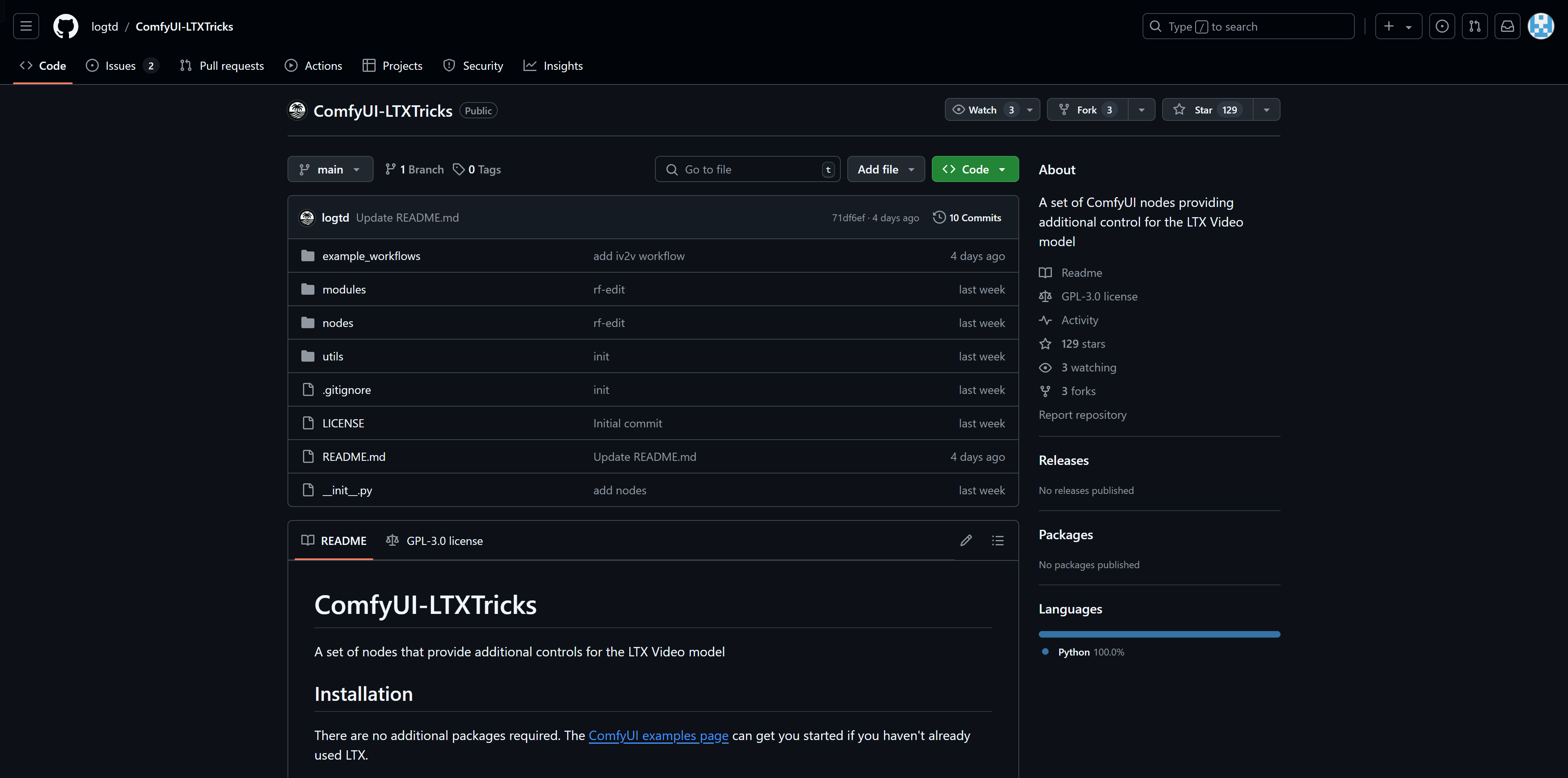
Task: Click the Type / to search box
Action: [1248, 26]
